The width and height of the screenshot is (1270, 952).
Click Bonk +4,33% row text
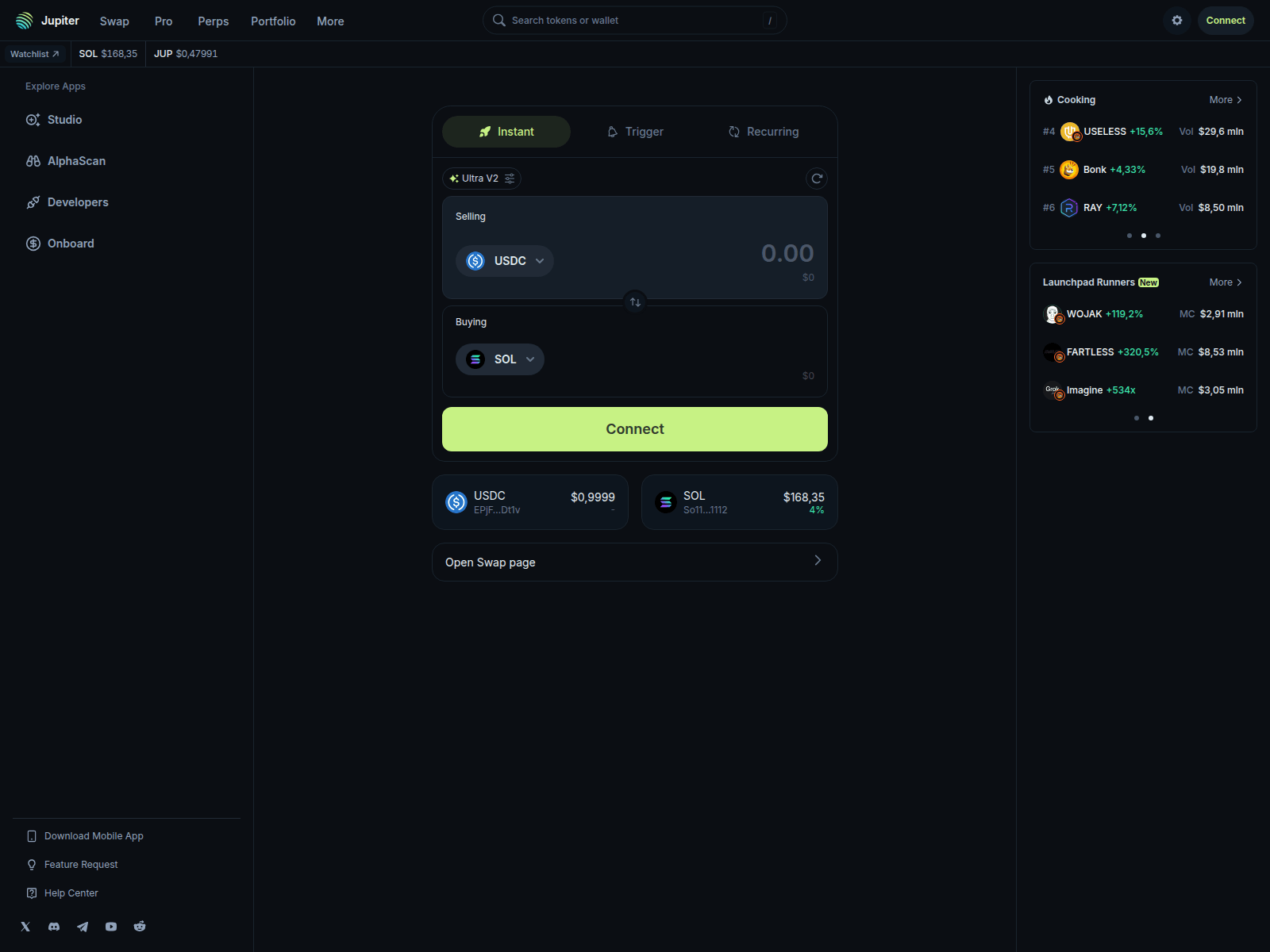(x=1114, y=170)
